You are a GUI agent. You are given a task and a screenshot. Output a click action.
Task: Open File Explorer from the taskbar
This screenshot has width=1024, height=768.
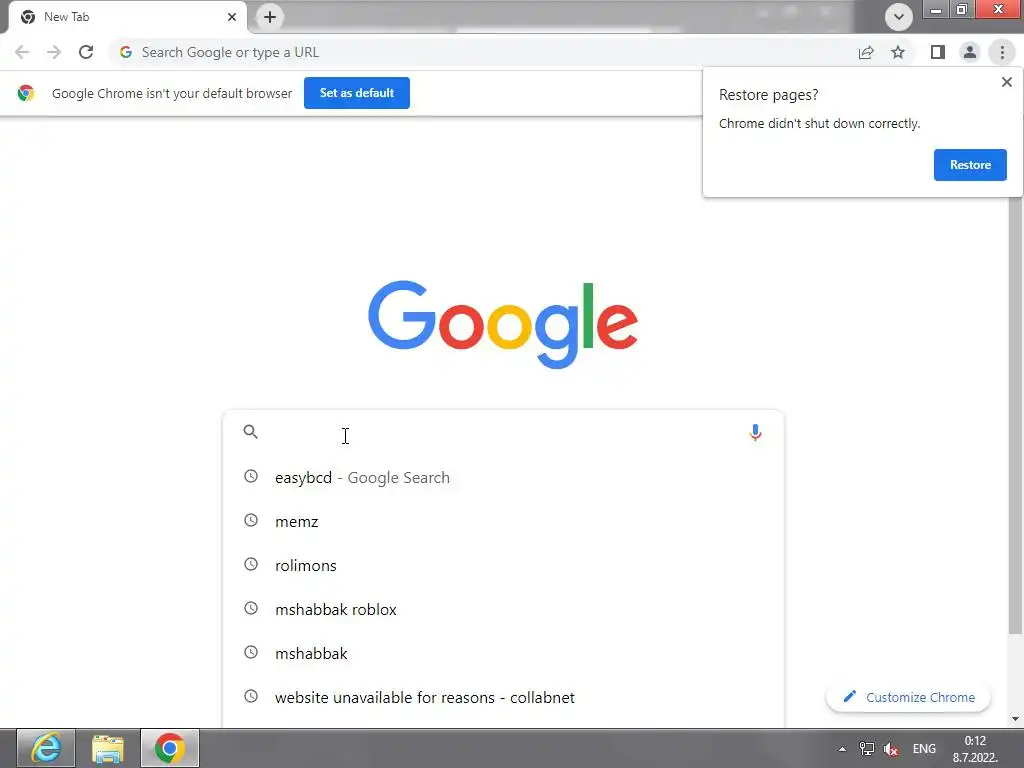click(108, 748)
